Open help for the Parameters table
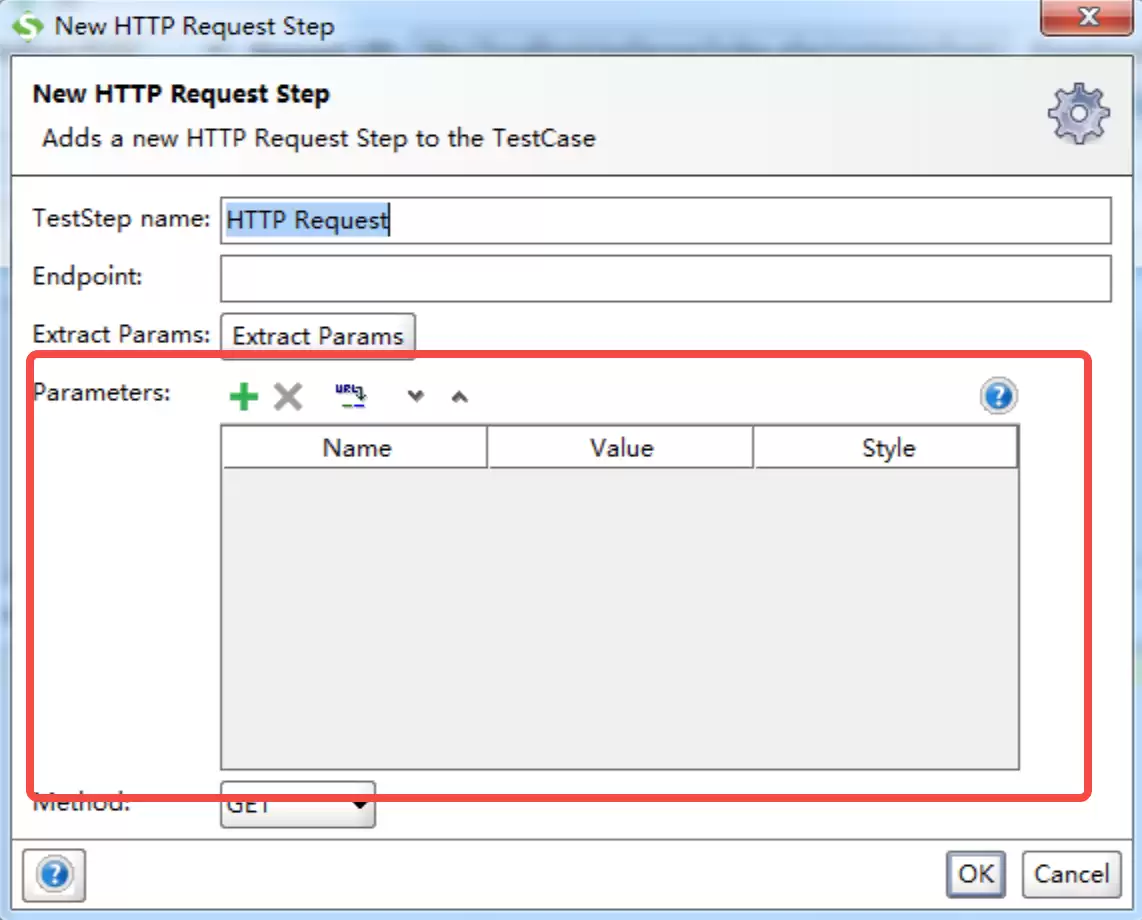 (x=998, y=396)
